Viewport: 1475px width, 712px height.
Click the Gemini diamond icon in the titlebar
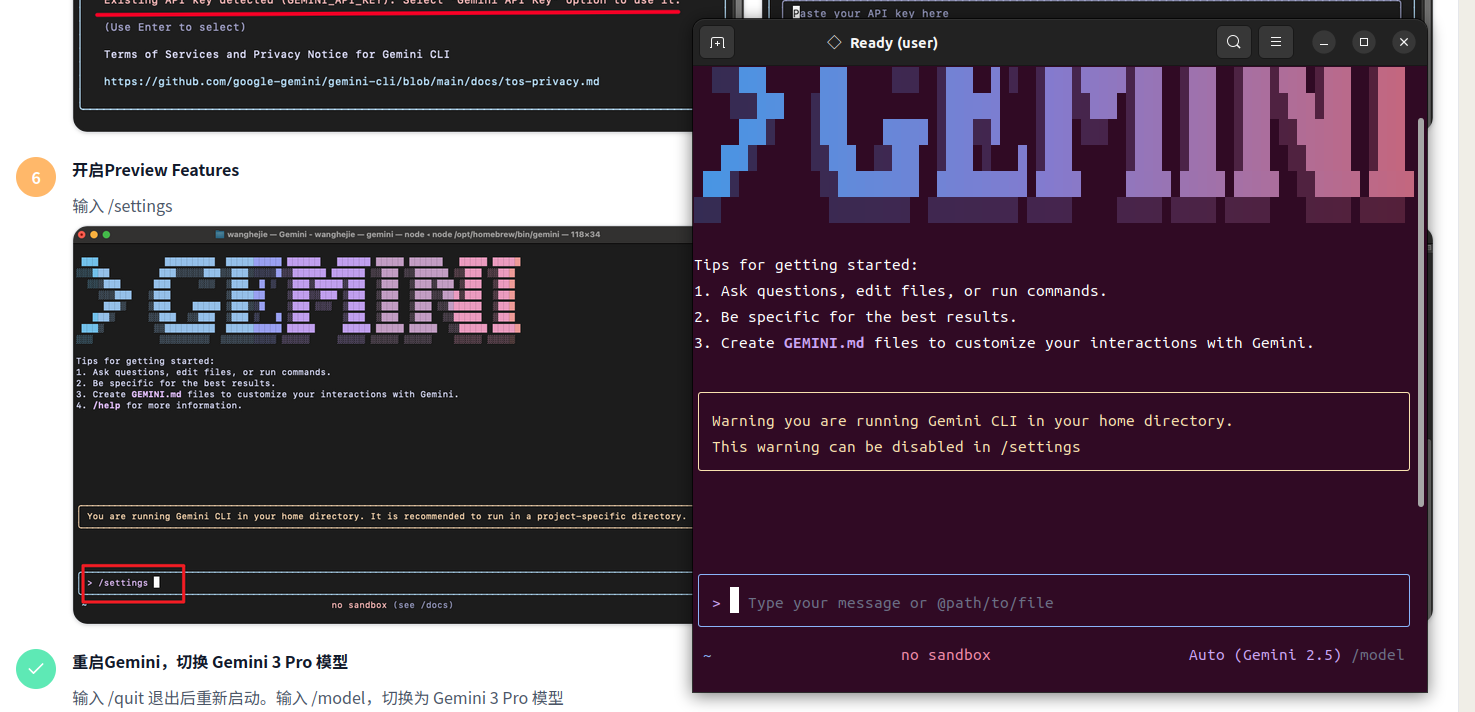coord(833,42)
